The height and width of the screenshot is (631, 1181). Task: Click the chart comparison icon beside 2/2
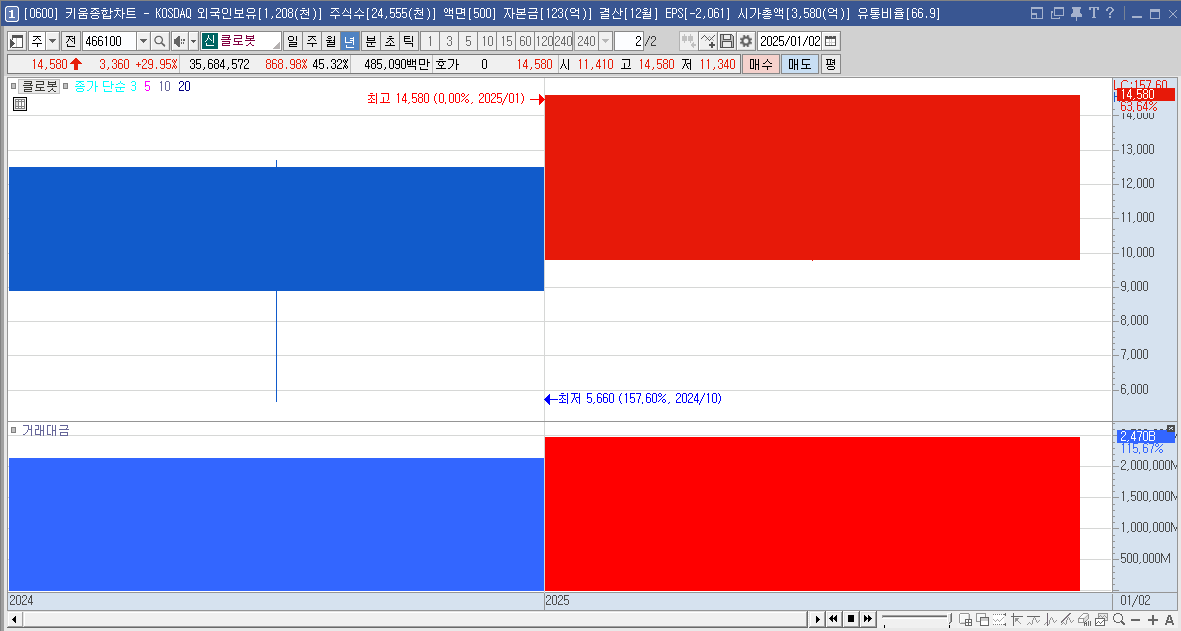click(688, 41)
